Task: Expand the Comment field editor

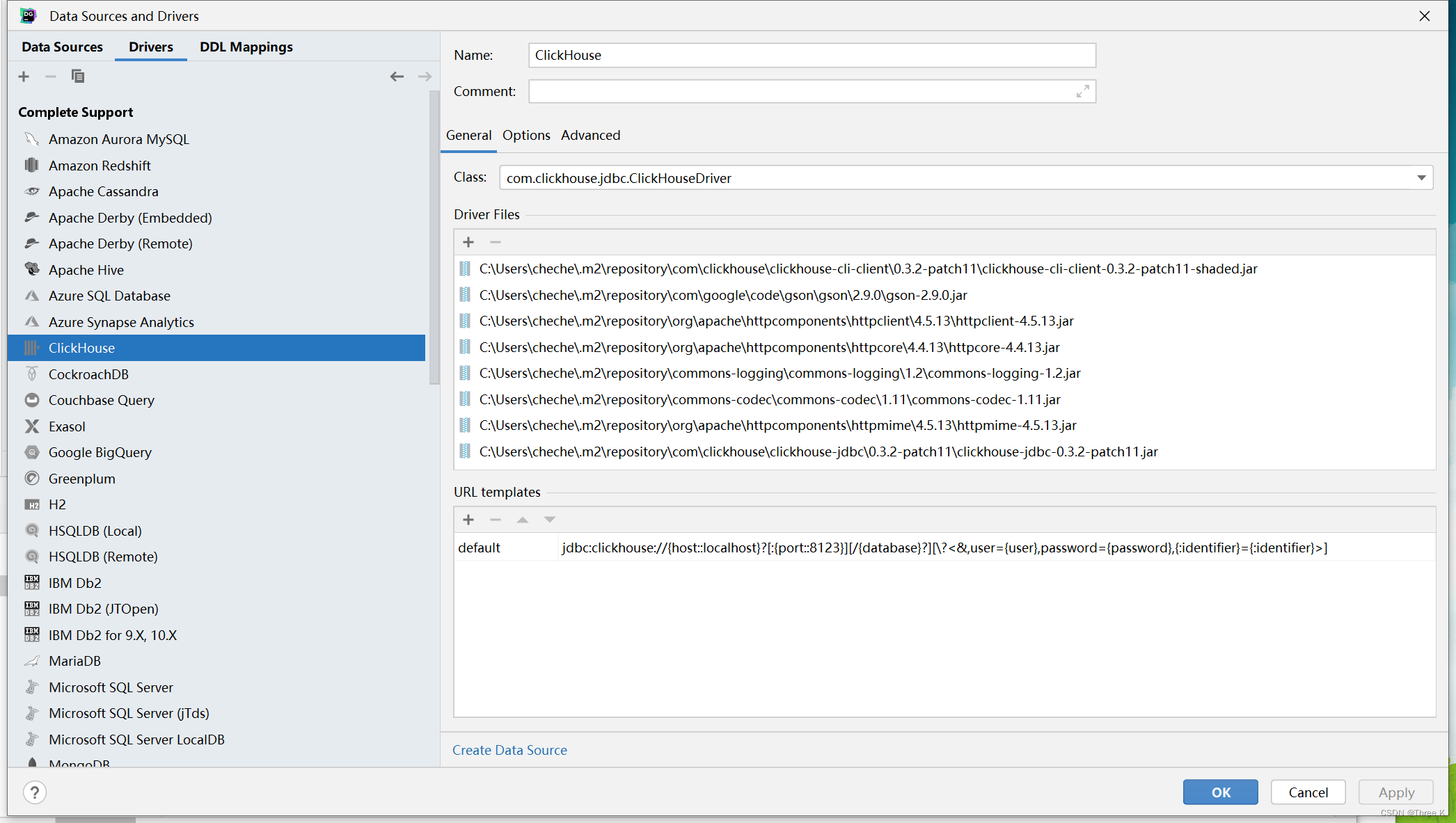Action: point(1082,91)
